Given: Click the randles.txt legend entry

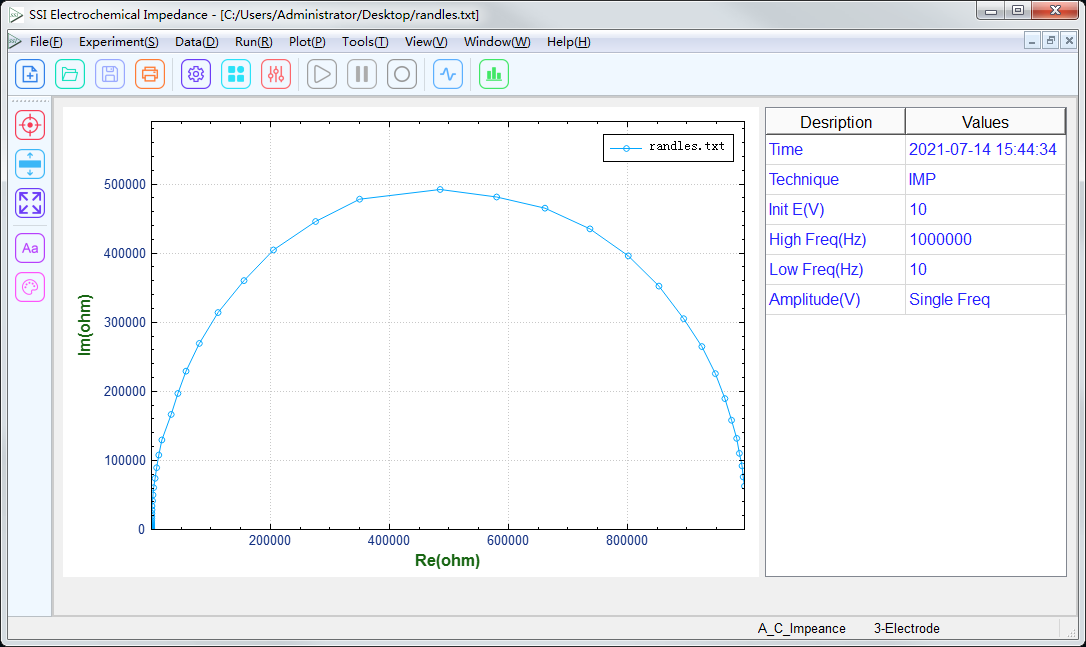Looking at the screenshot, I should click(x=668, y=147).
